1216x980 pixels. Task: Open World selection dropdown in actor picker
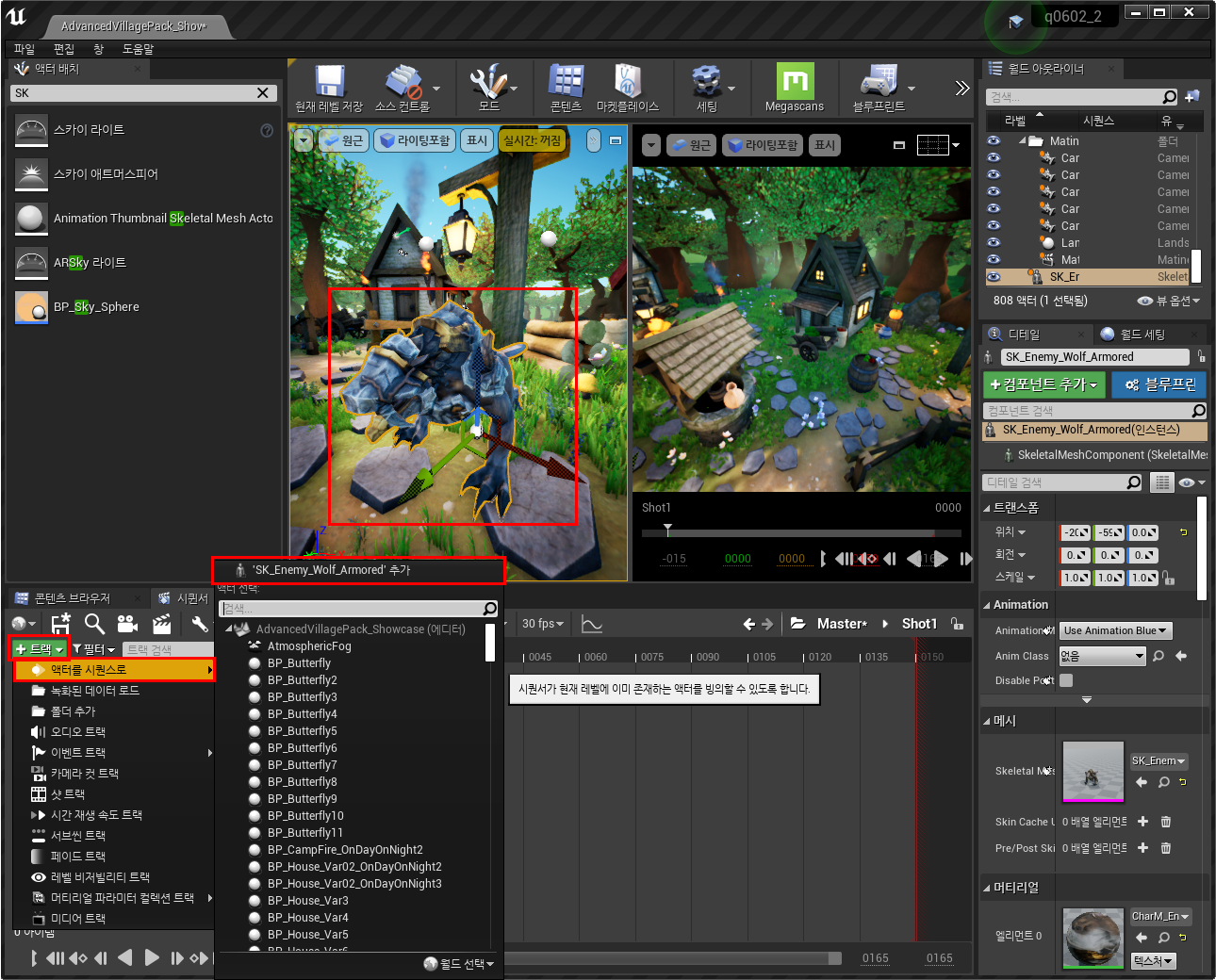tap(460, 964)
